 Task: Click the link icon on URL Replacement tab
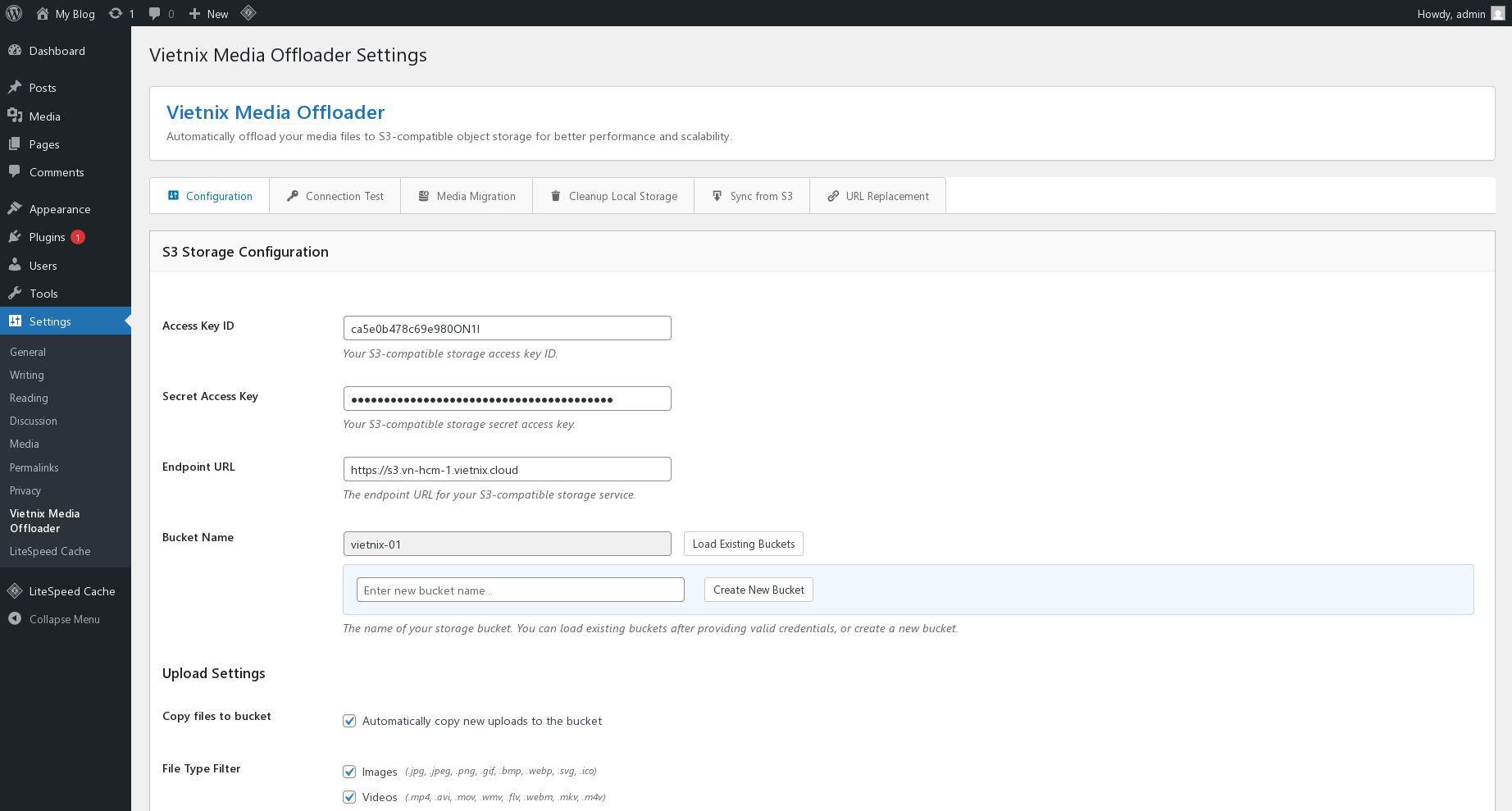pos(832,195)
